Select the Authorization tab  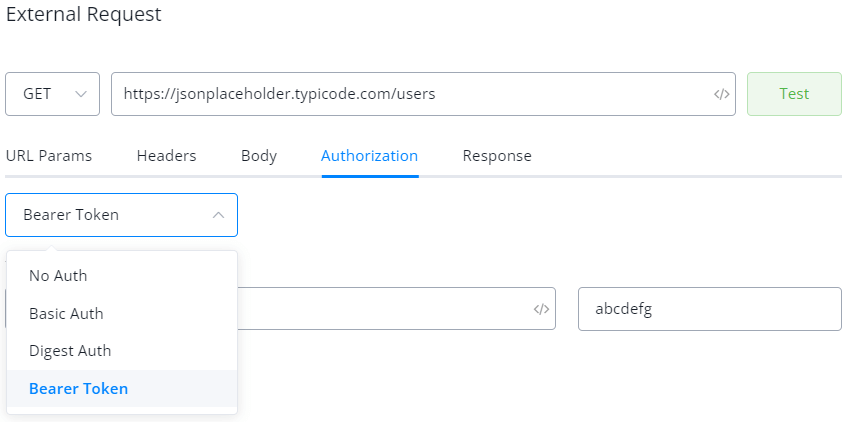(369, 156)
